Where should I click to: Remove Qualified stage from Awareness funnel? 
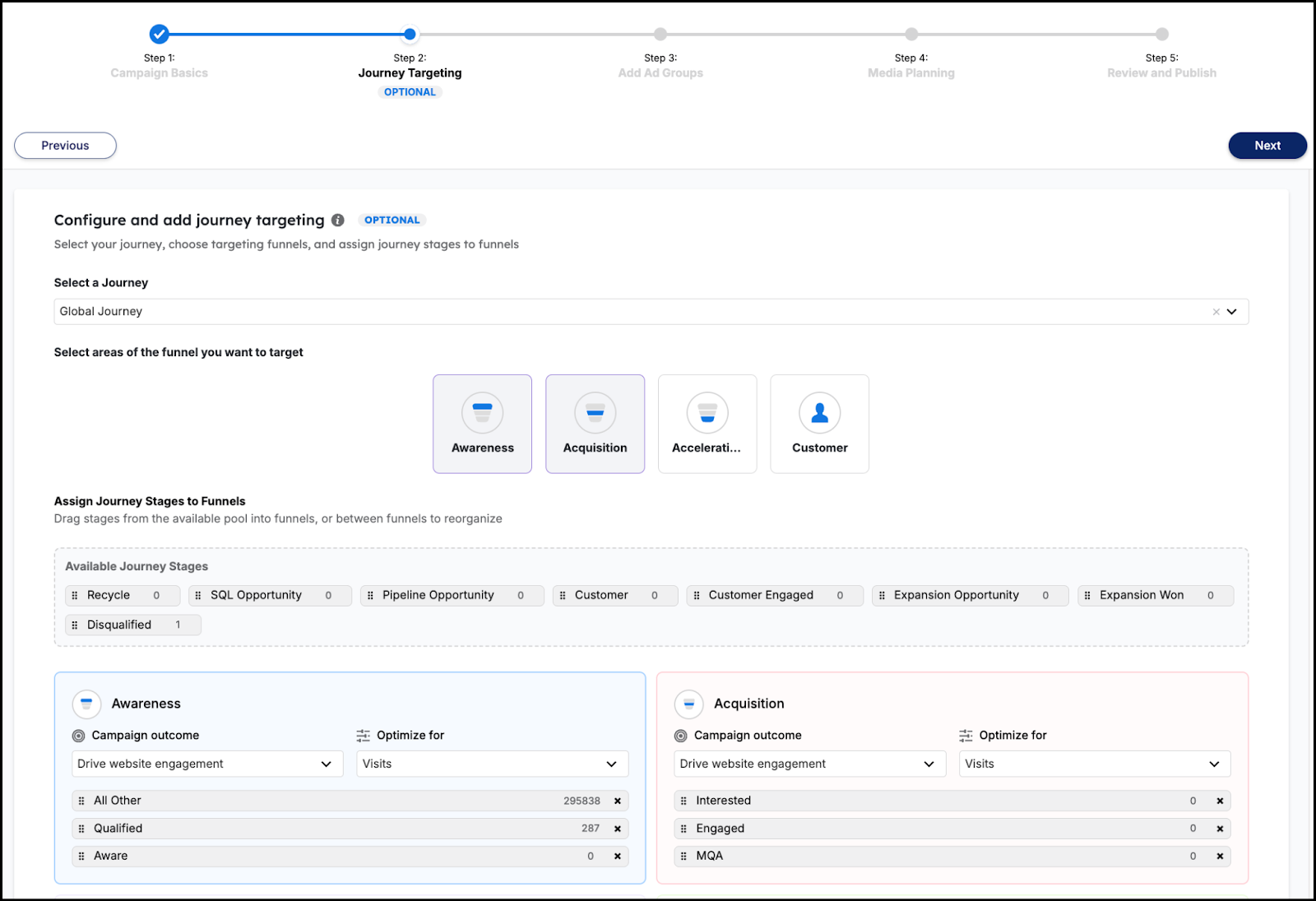(618, 829)
